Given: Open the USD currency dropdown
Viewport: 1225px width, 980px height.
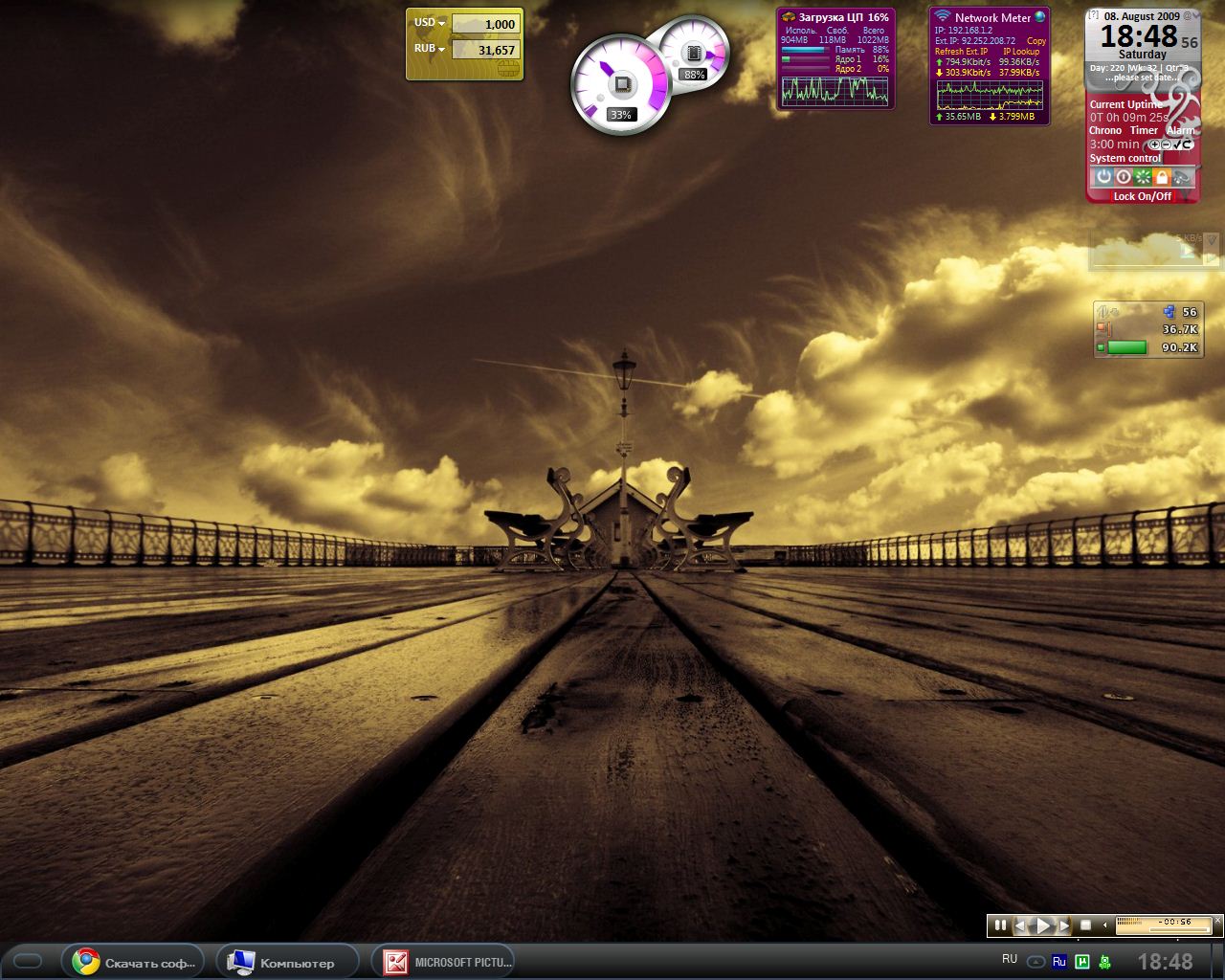Looking at the screenshot, I should [x=430, y=23].
